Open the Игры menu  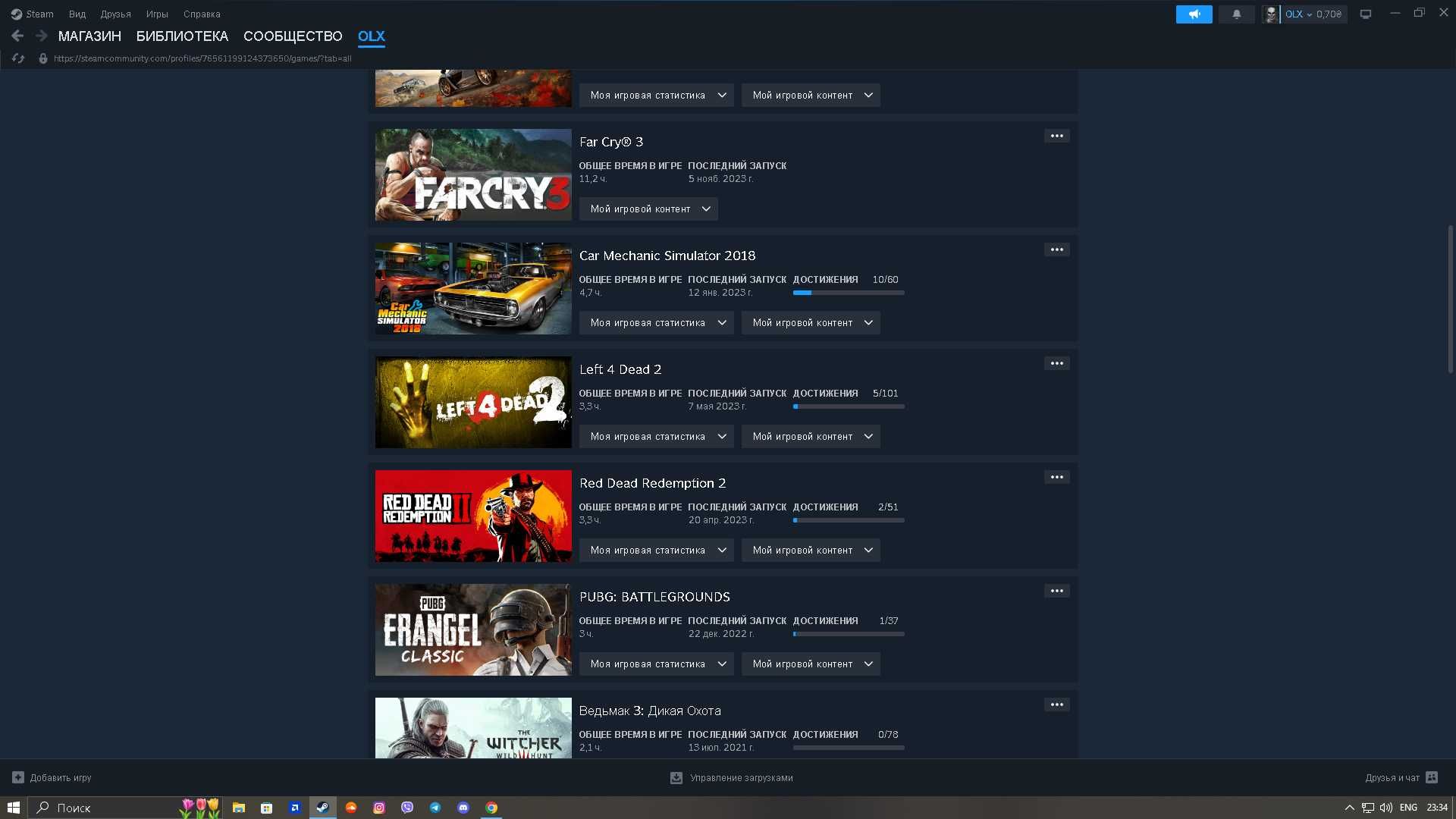pos(157,14)
